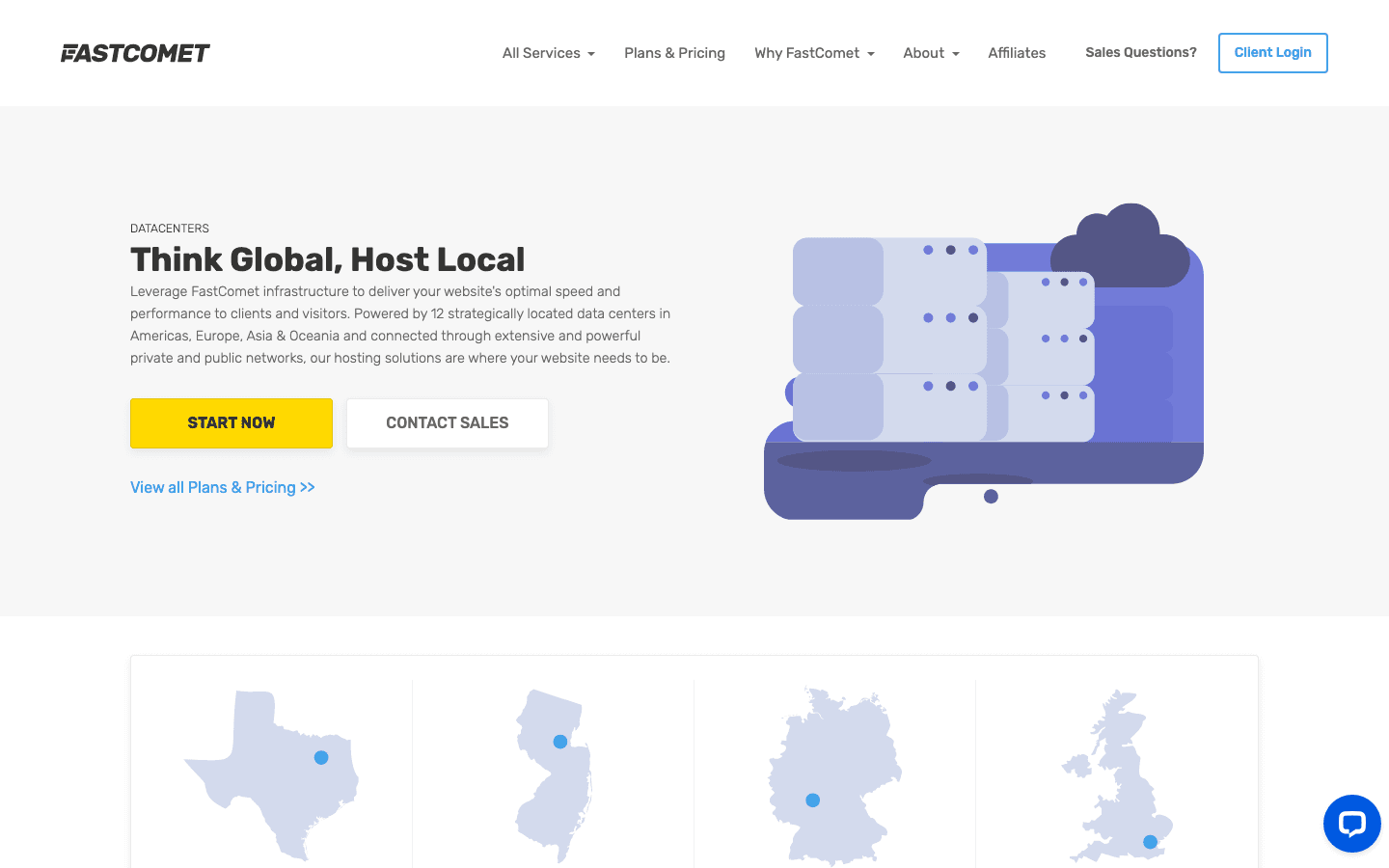Viewport: 1389px width, 868px height.
Task: Click the DATACENTERS label text
Action: tap(170, 229)
